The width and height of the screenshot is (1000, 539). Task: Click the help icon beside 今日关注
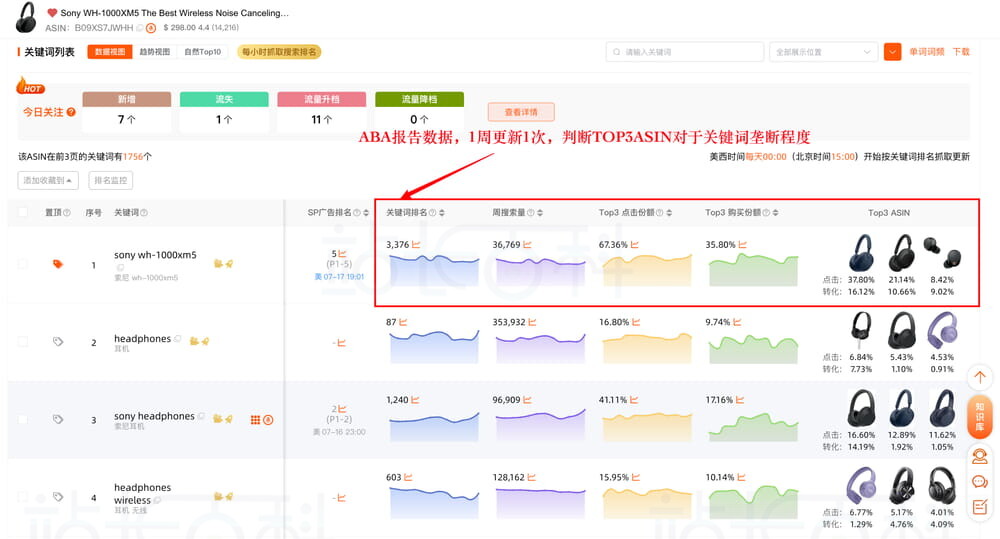(71, 112)
